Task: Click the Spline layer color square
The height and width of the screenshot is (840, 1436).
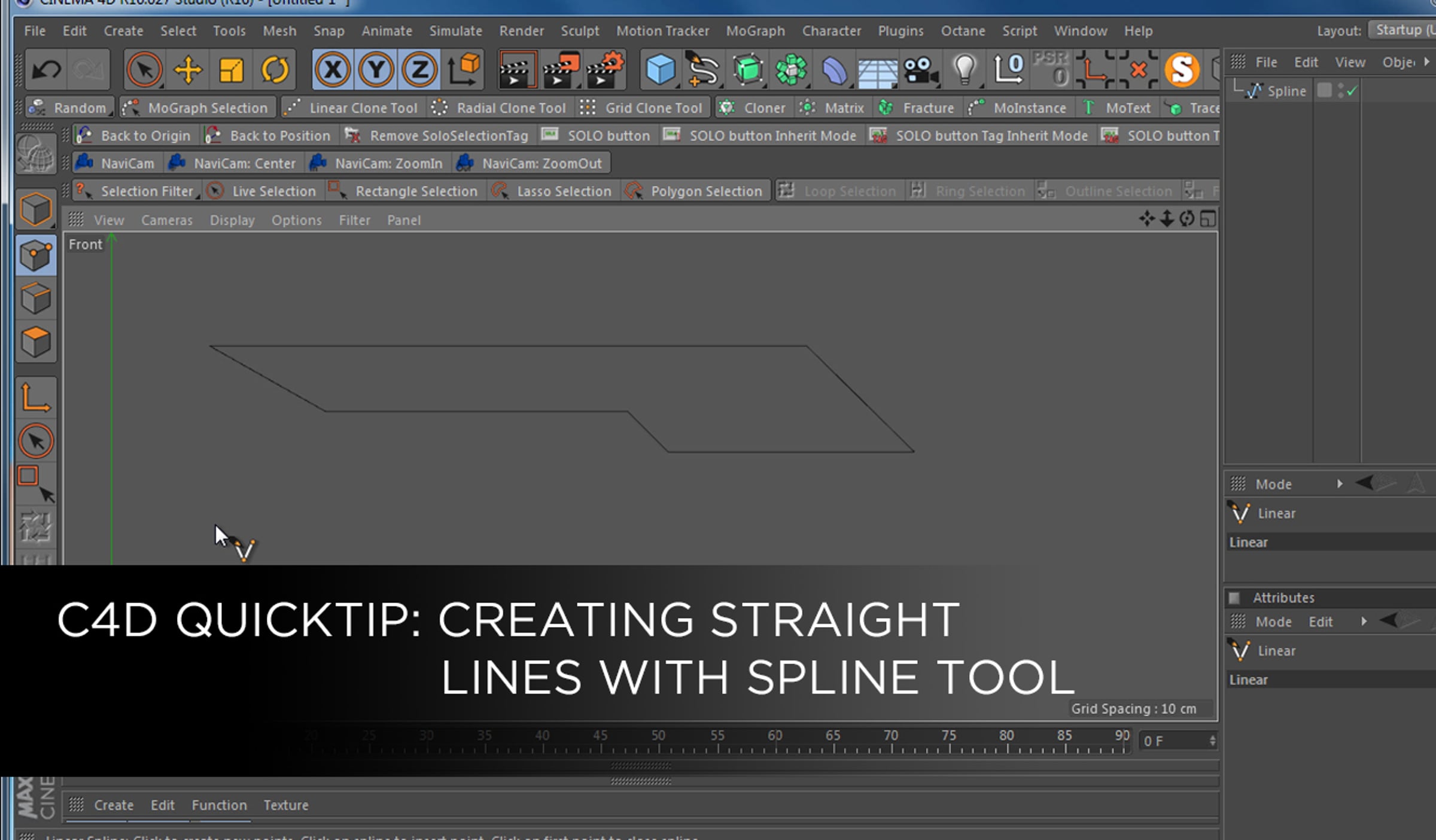Action: tap(1324, 90)
